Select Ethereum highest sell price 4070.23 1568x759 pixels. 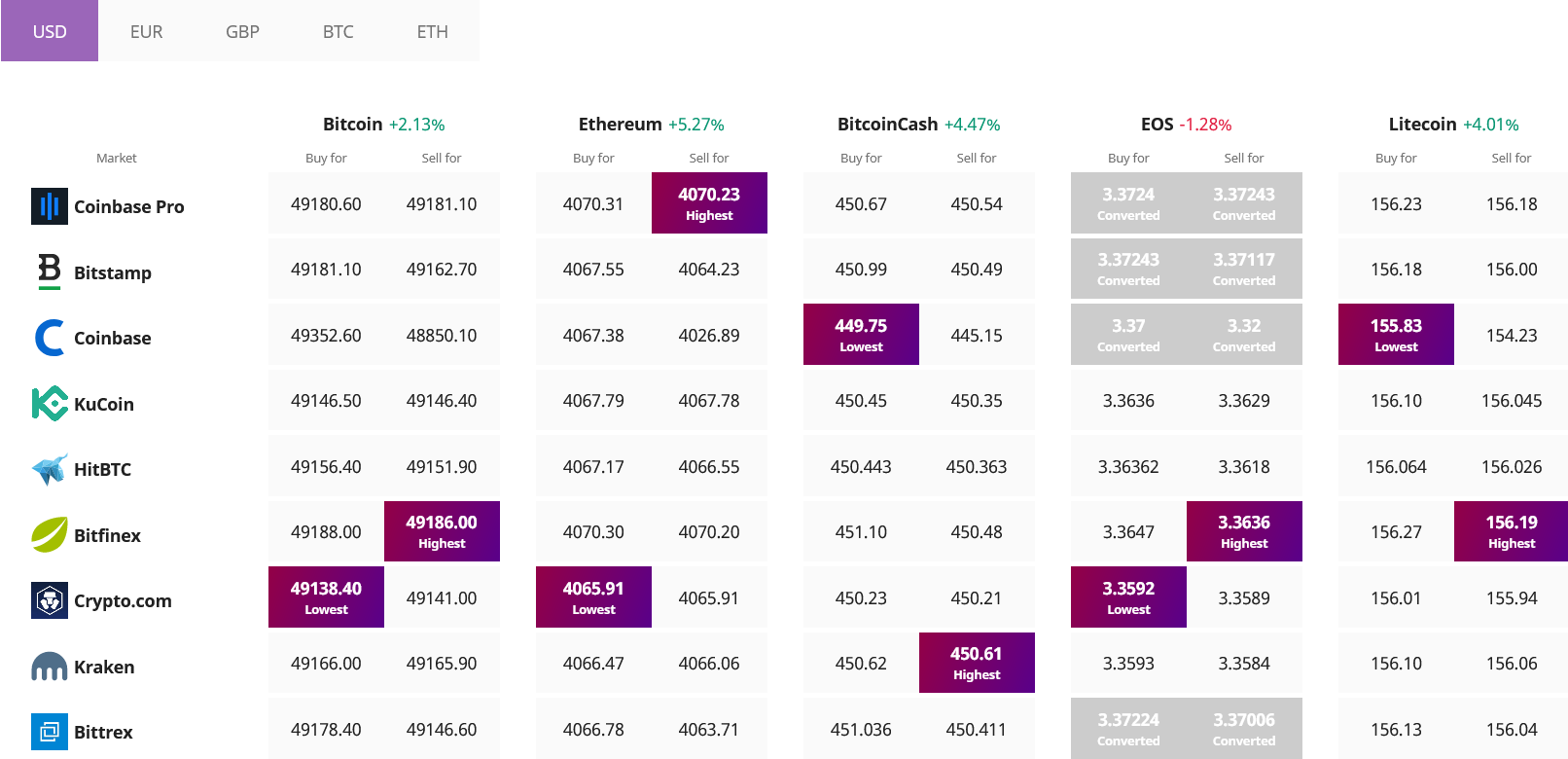pos(709,203)
